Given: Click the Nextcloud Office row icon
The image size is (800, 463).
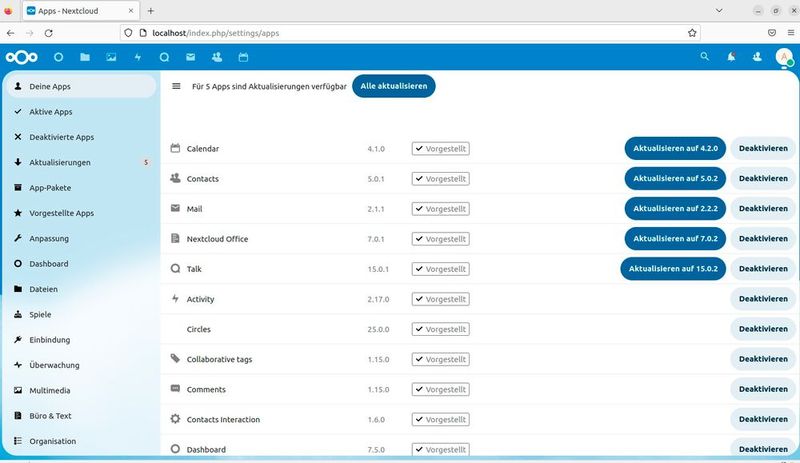Looking at the screenshot, I should [x=175, y=238].
